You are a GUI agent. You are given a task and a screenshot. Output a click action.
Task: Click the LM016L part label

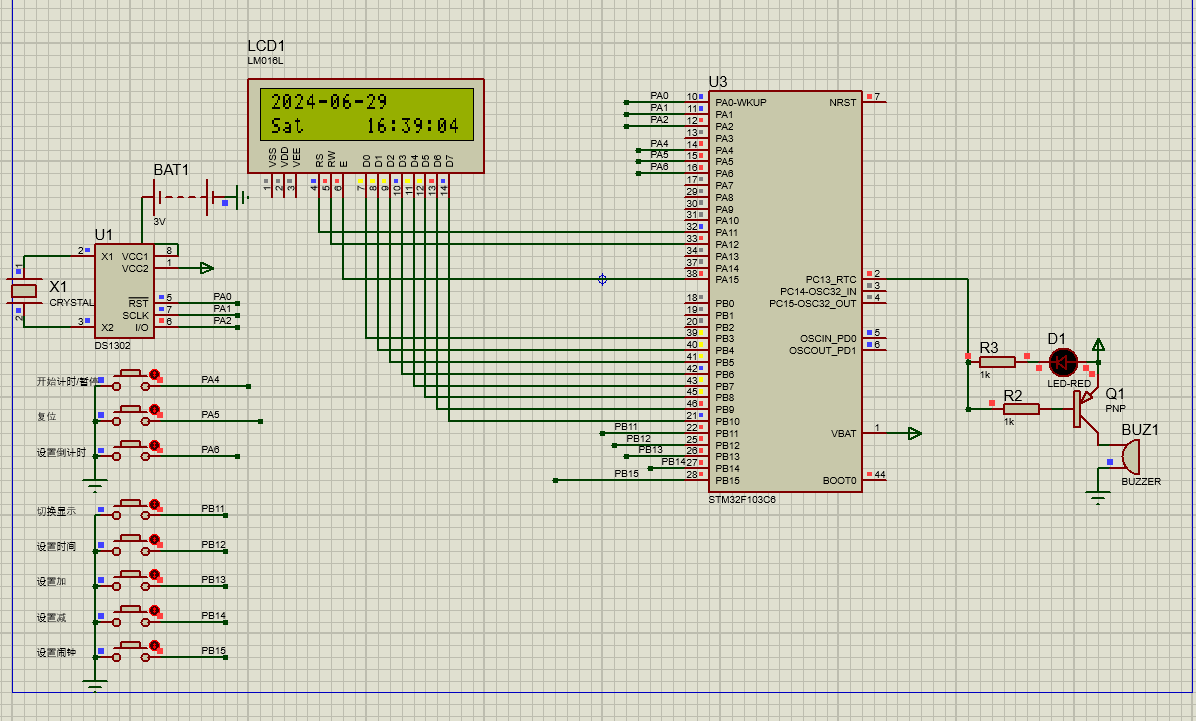pos(265,61)
